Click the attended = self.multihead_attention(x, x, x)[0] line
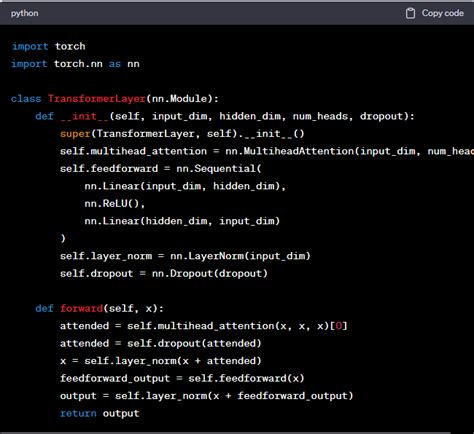Screen dimensions: 474x434 click(204, 326)
